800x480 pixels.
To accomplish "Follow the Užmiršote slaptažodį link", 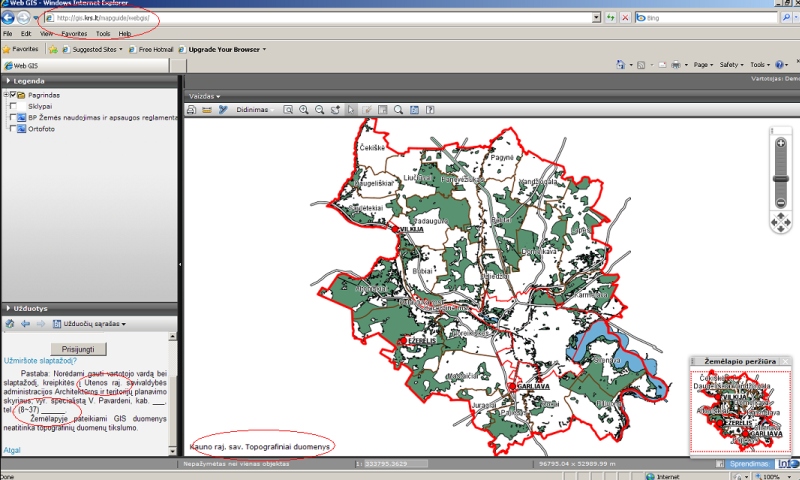I will [40, 361].
